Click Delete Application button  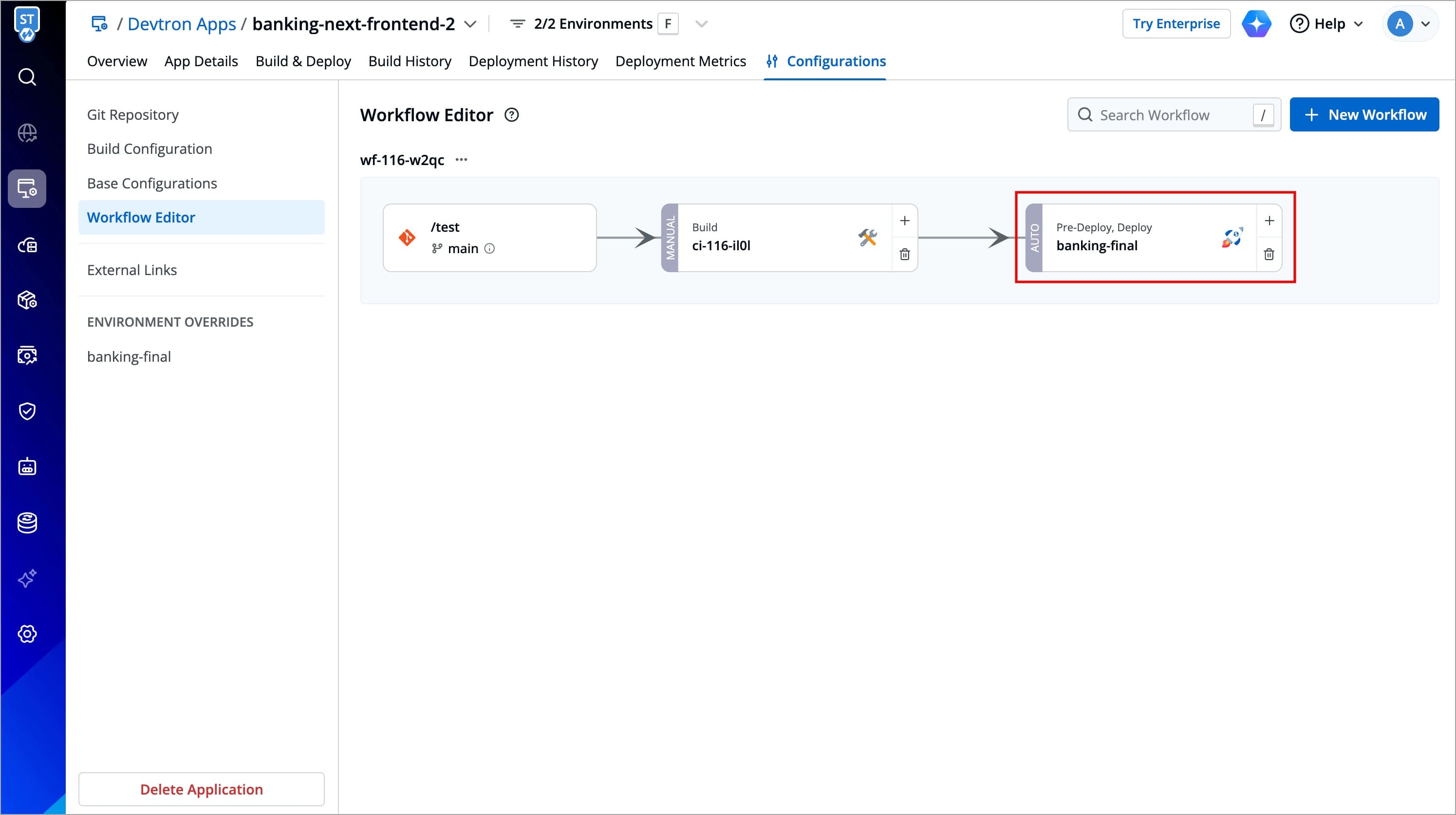tap(201, 789)
